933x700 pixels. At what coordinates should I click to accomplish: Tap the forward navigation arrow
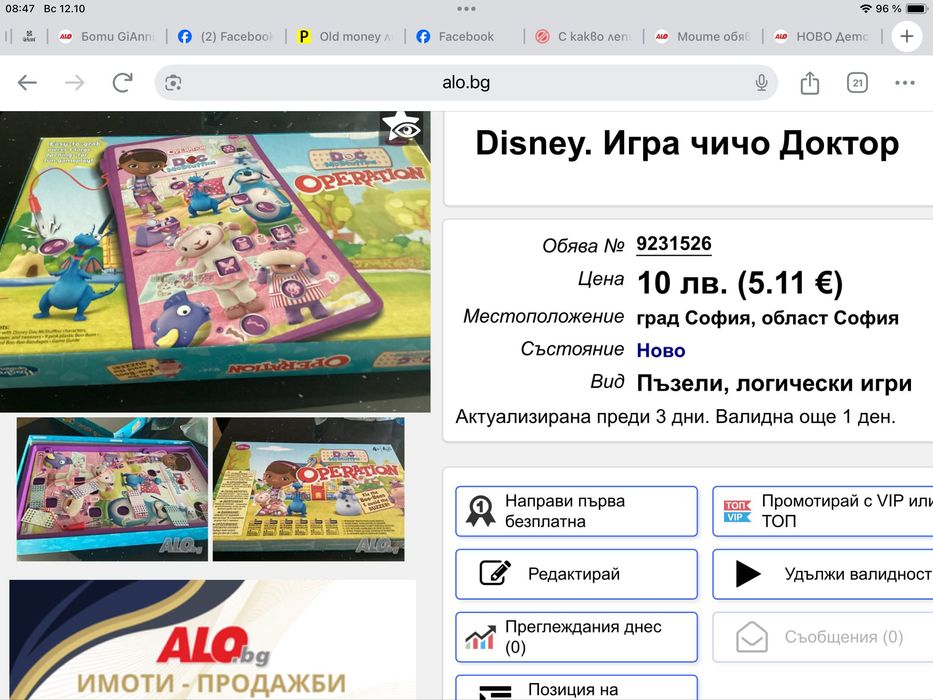(x=74, y=83)
